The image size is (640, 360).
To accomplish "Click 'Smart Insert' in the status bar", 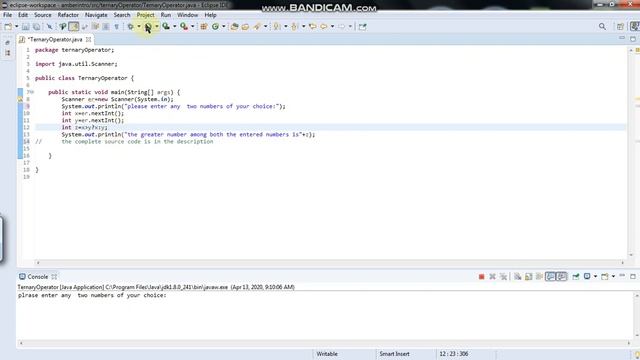I will [394, 354].
